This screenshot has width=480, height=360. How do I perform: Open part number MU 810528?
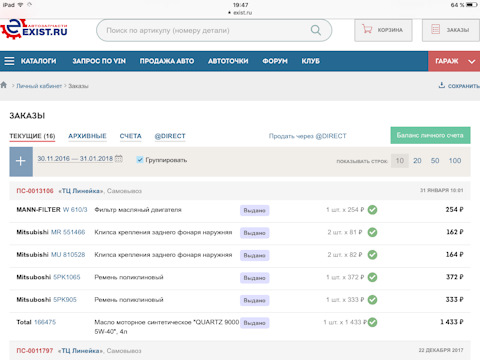[x=68, y=255]
